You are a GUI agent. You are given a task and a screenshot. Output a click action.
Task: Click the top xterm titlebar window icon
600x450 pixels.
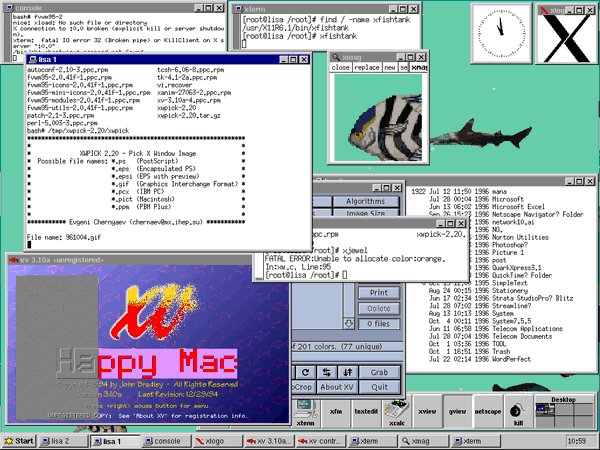pos(239,9)
